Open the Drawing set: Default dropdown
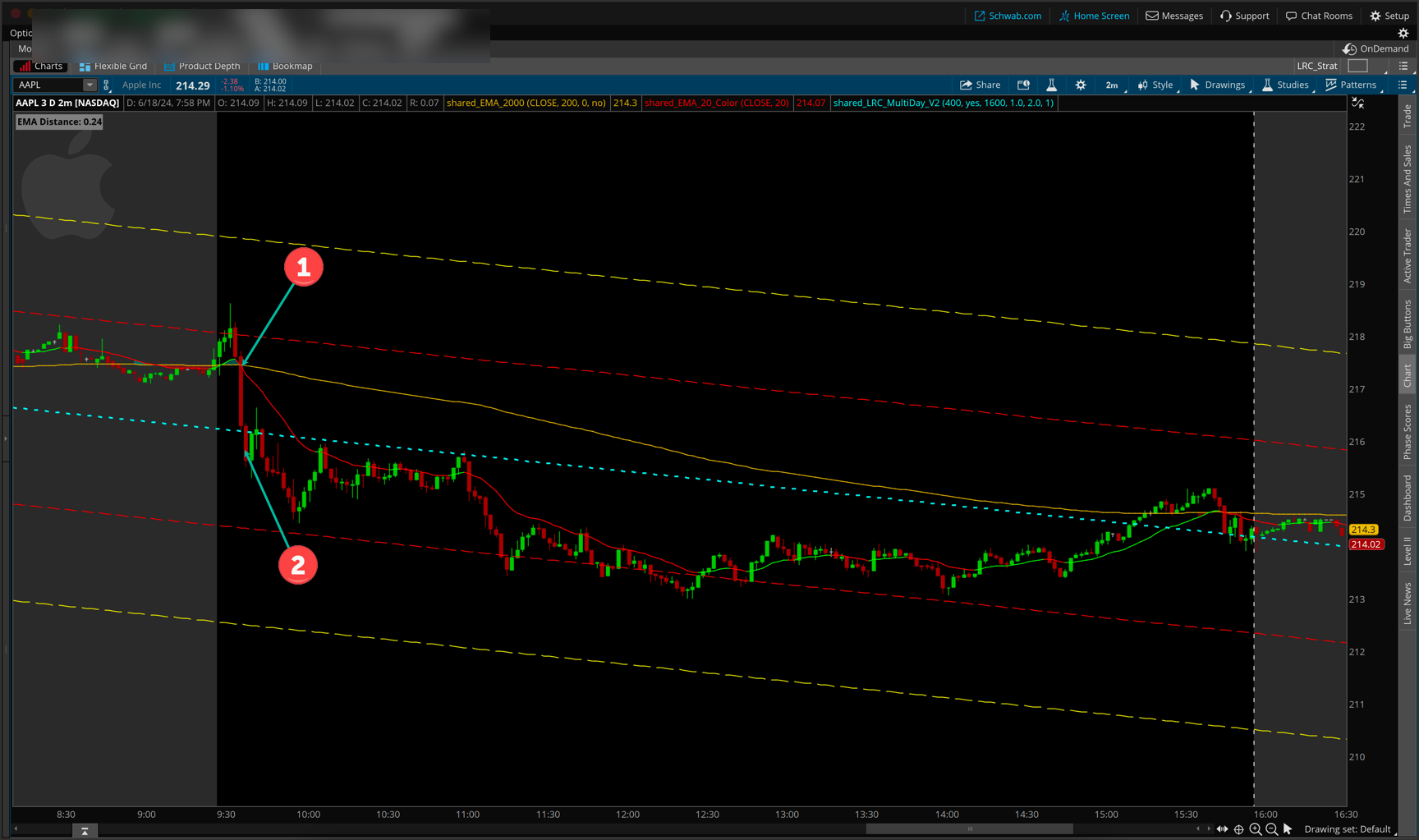 [x=1348, y=829]
